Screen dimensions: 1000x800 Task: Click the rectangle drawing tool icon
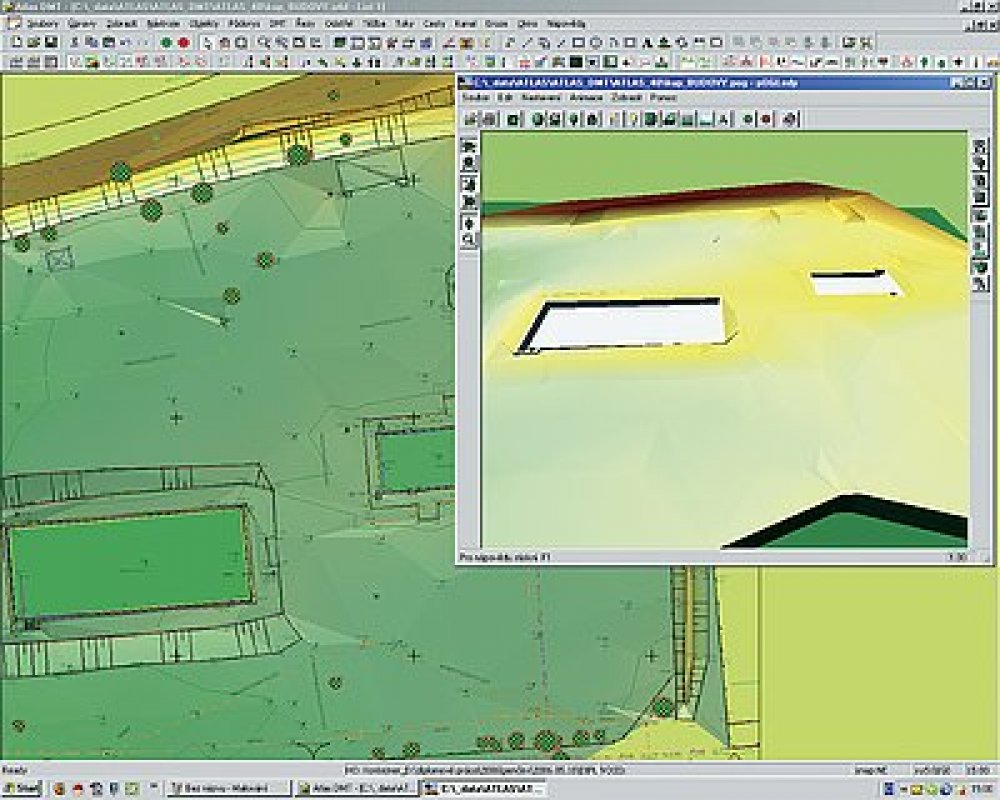pyautogui.click(x=577, y=42)
